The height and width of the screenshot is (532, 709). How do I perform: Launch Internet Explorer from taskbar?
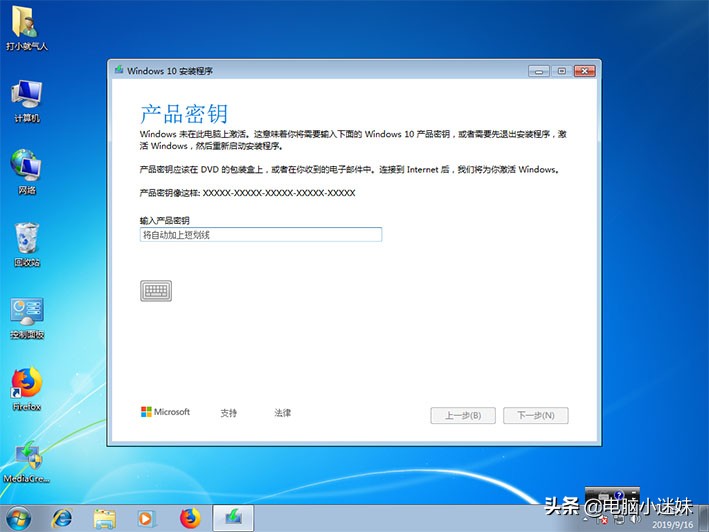tap(62, 518)
